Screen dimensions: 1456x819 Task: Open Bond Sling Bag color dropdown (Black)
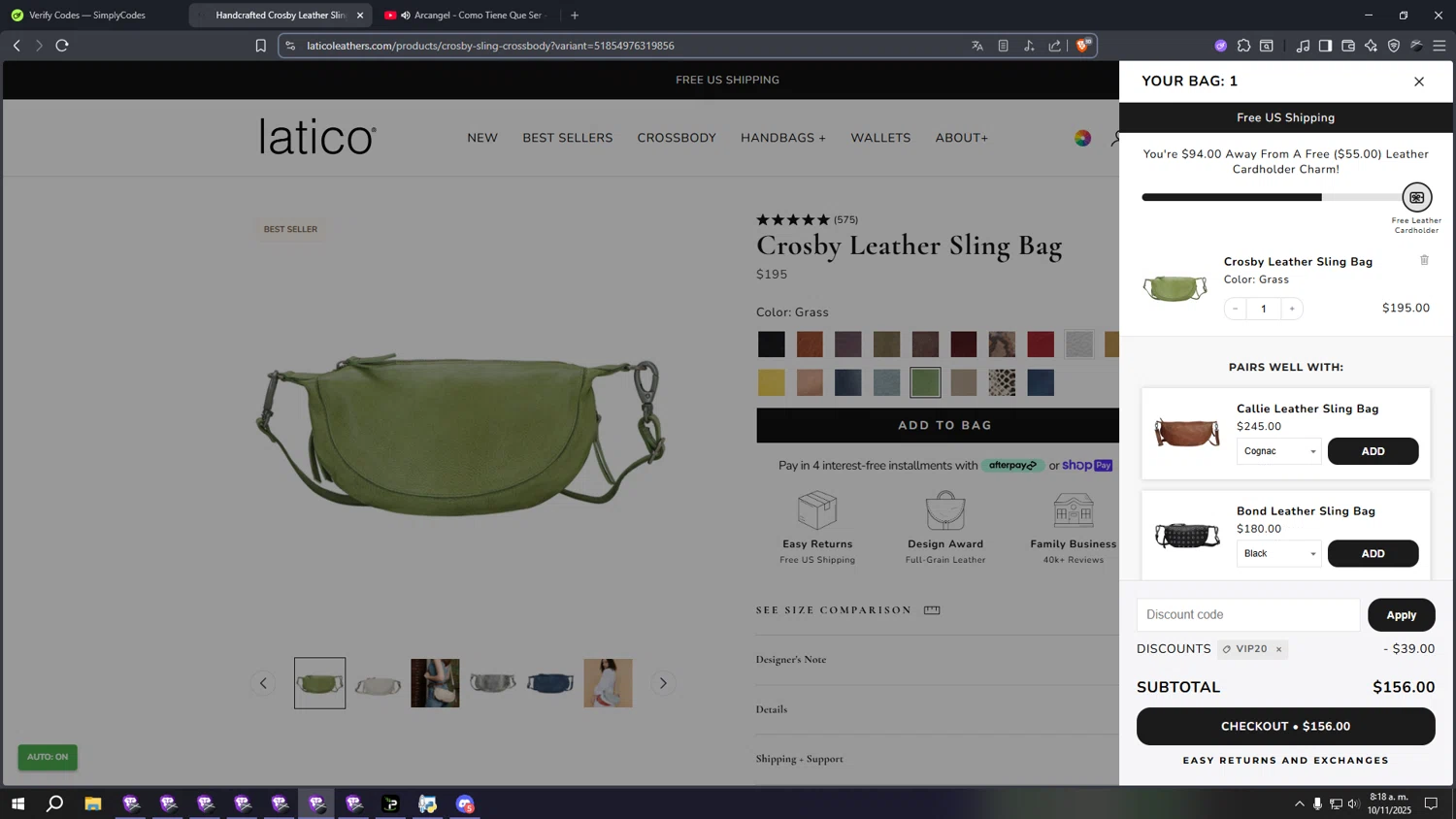point(1278,554)
